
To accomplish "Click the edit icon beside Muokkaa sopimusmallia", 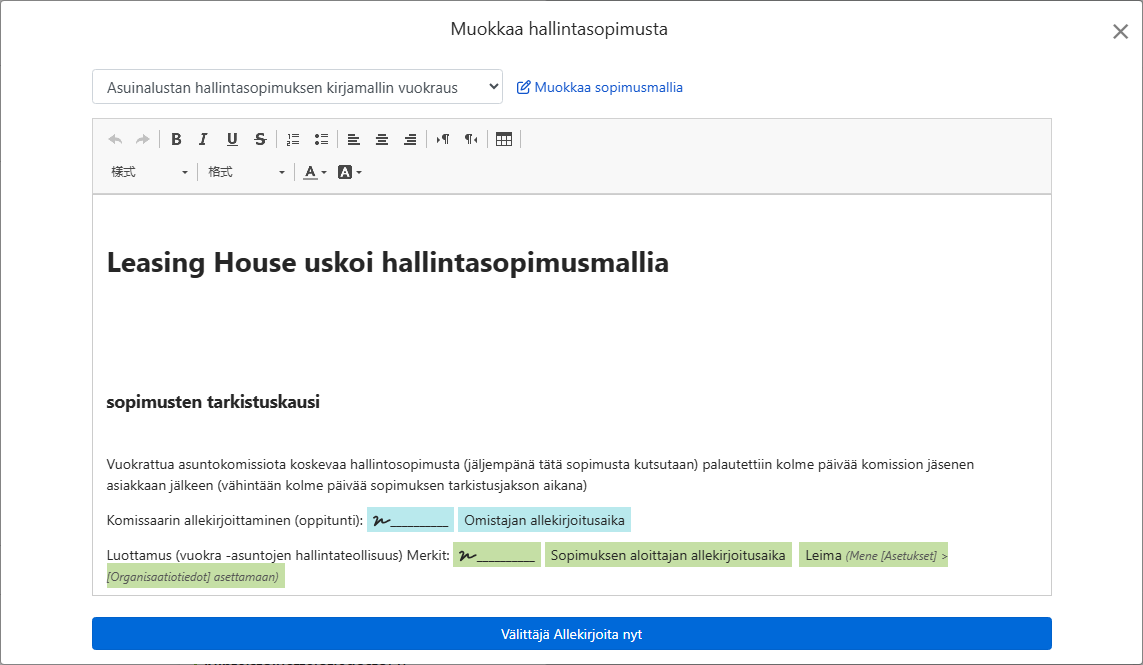I will pos(523,88).
